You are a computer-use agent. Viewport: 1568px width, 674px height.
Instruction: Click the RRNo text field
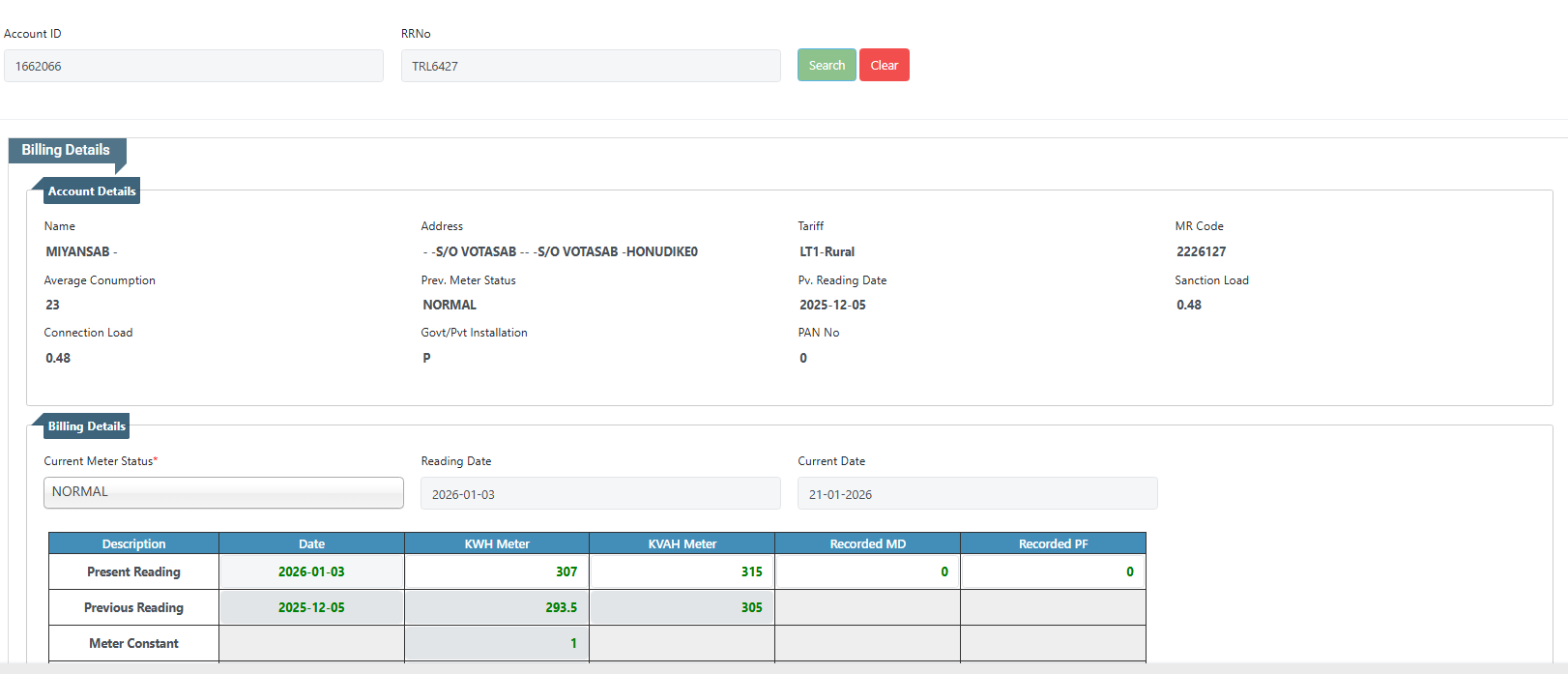[x=590, y=66]
